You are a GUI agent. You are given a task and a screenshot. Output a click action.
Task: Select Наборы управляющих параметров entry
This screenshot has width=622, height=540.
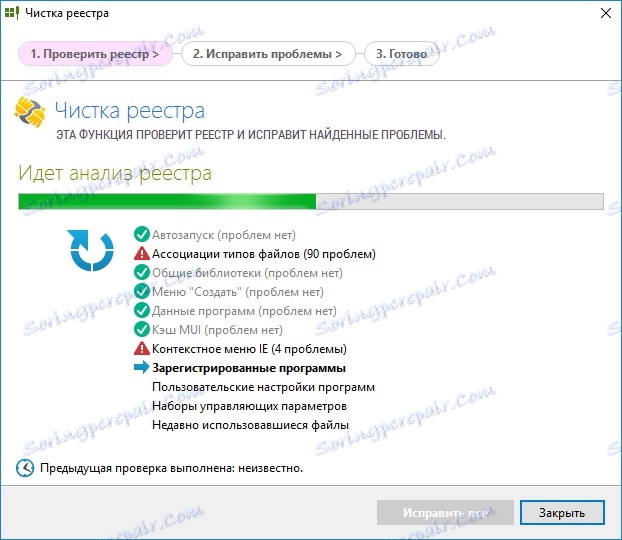(x=249, y=406)
